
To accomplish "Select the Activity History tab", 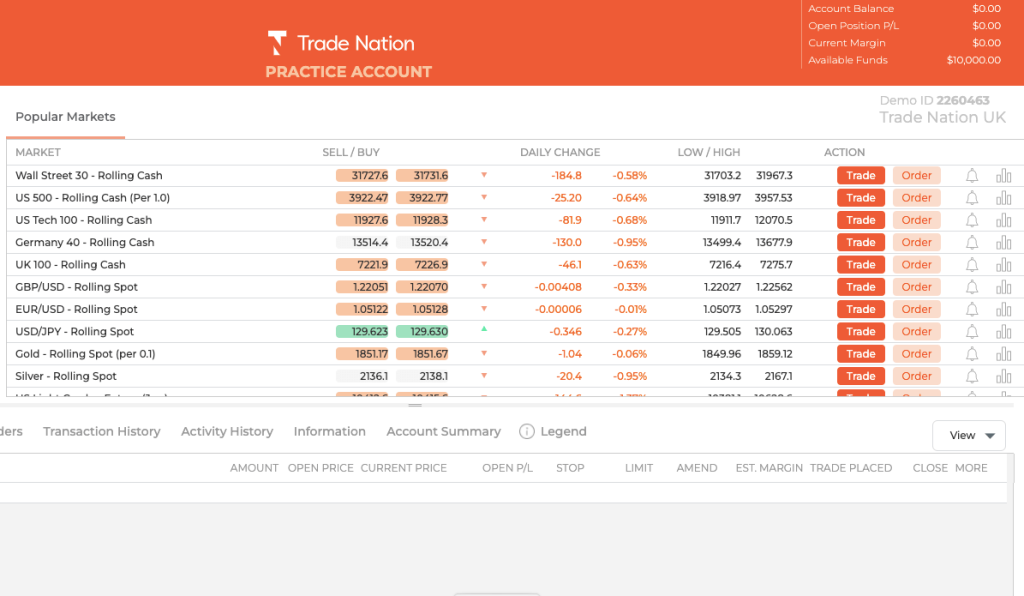I will pos(226,431).
